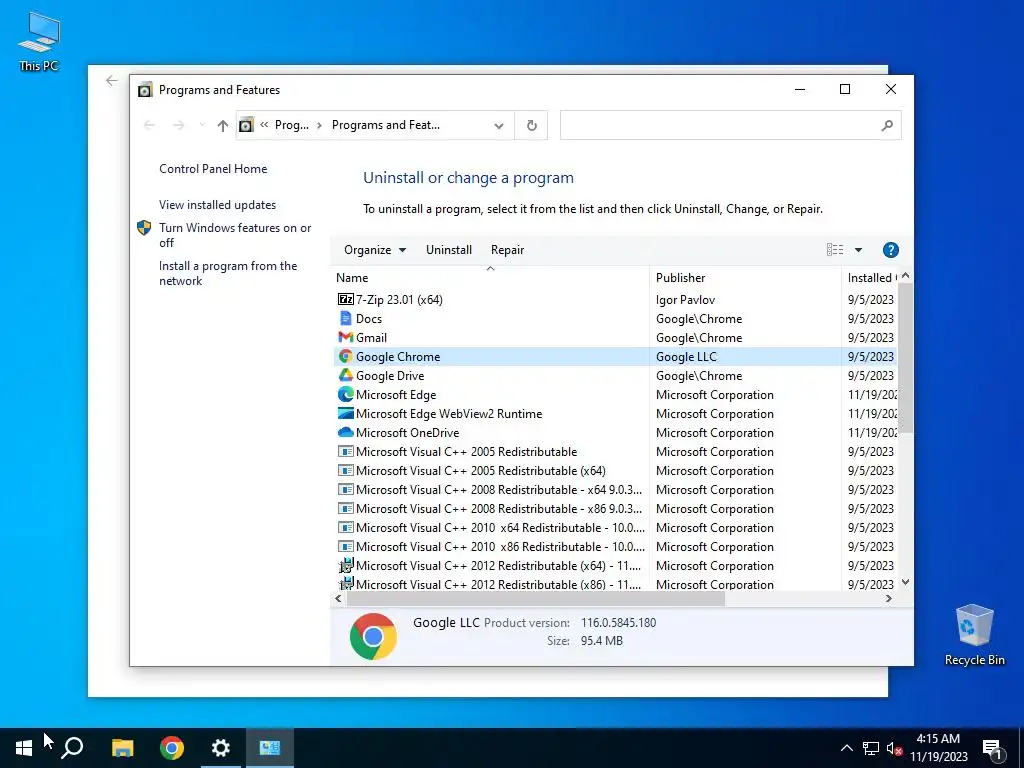Open This PC desktop icon
This screenshot has height=768, width=1024.
pyautogui.click(x=39, y=42)
